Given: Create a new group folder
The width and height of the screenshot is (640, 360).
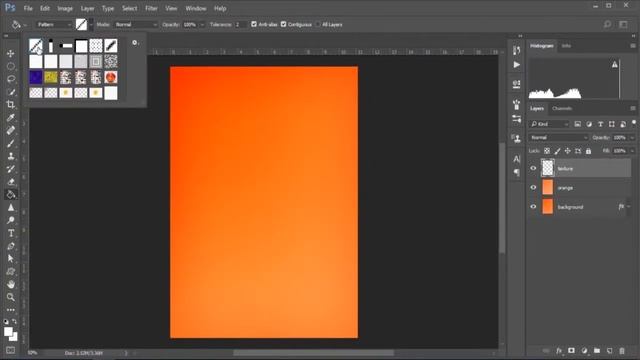Looking at the screenshot, I should [x=597, y=351].
